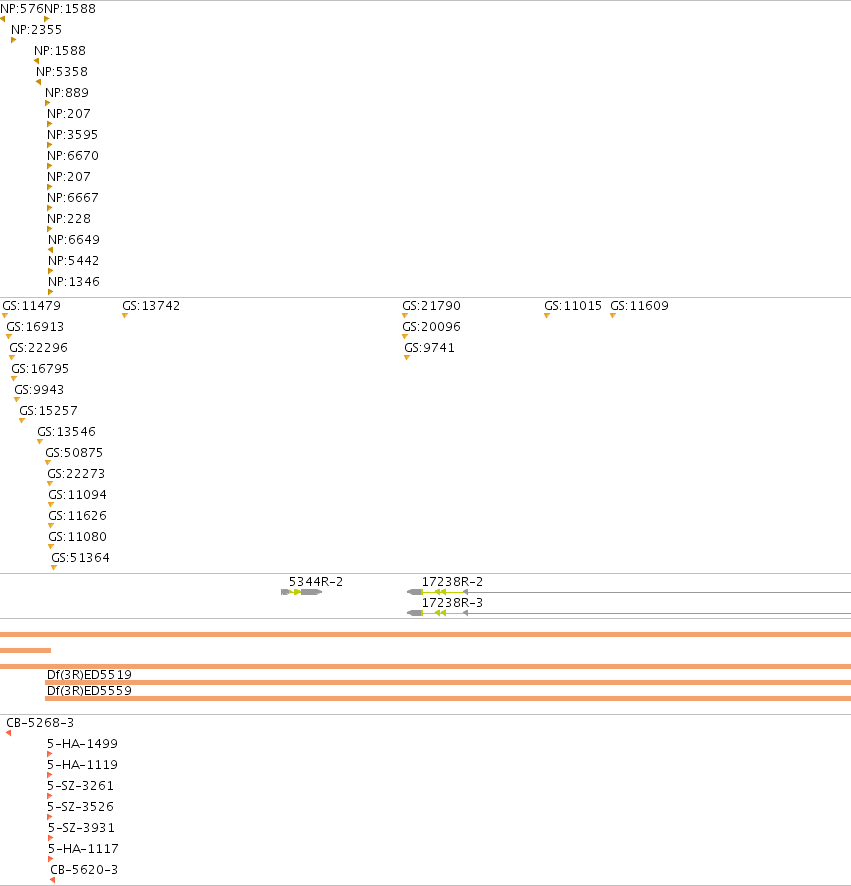Viewport: 851px width, 886px height.
Task: Click the Df(3R)ED5519 deficiency bar
Action: click(448, 683)
